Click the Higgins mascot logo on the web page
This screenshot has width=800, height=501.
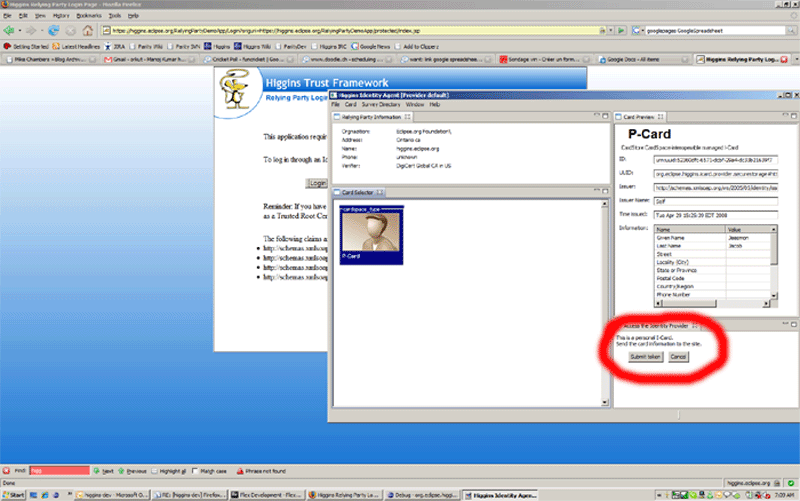pos(235,89)
